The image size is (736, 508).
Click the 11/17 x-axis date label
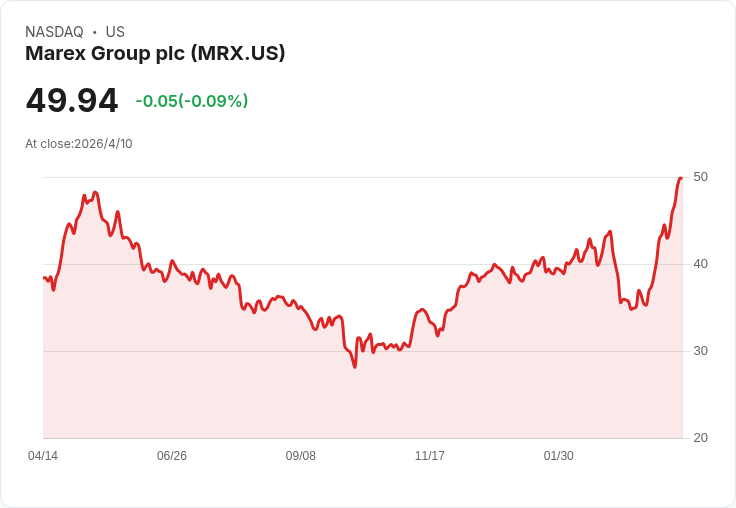coord(429,455)
